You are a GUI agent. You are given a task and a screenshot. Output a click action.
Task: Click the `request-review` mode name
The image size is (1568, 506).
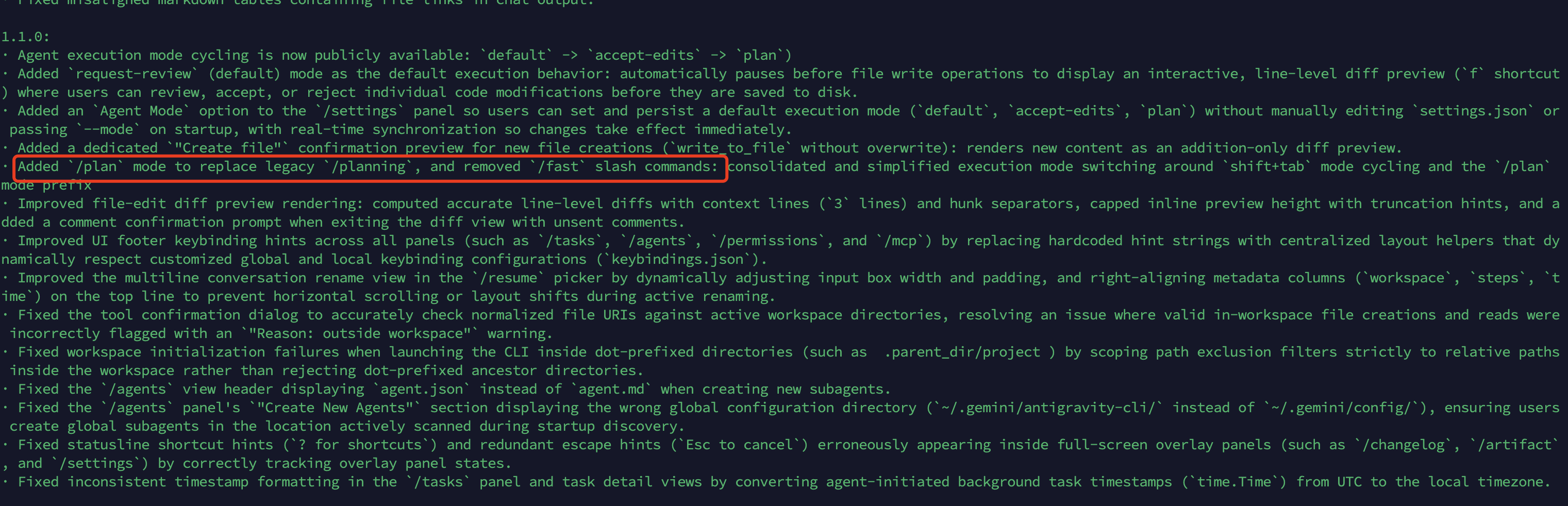pyautogui.click(x=132, y=74)
